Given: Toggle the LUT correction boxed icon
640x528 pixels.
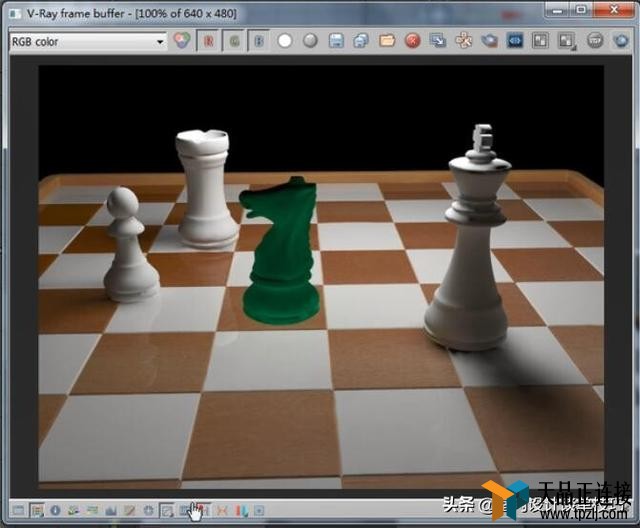Looking at the screenshot, I should tap(167, 510).
